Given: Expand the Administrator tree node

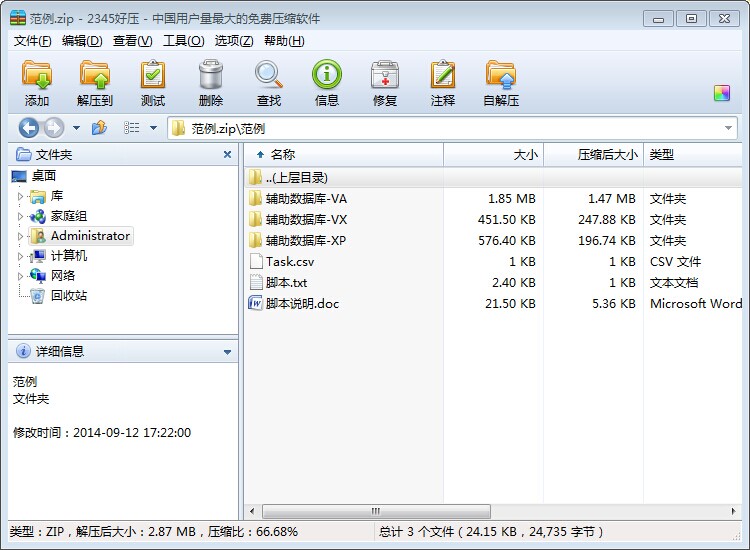Looking at the screenshot, I should click(20, 236).
